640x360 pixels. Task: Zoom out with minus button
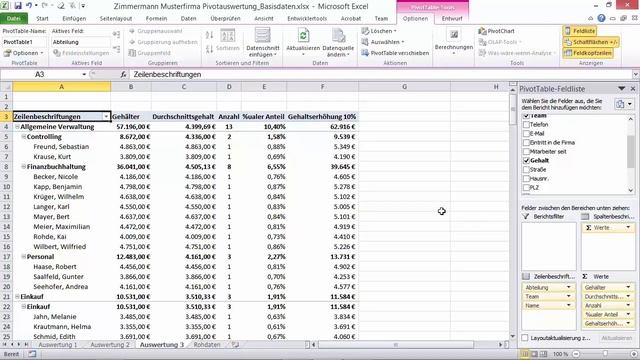click(x=576, y=354)
